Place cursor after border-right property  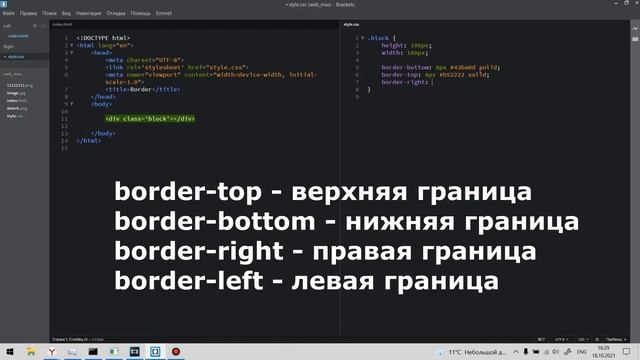tap(432, 82)
